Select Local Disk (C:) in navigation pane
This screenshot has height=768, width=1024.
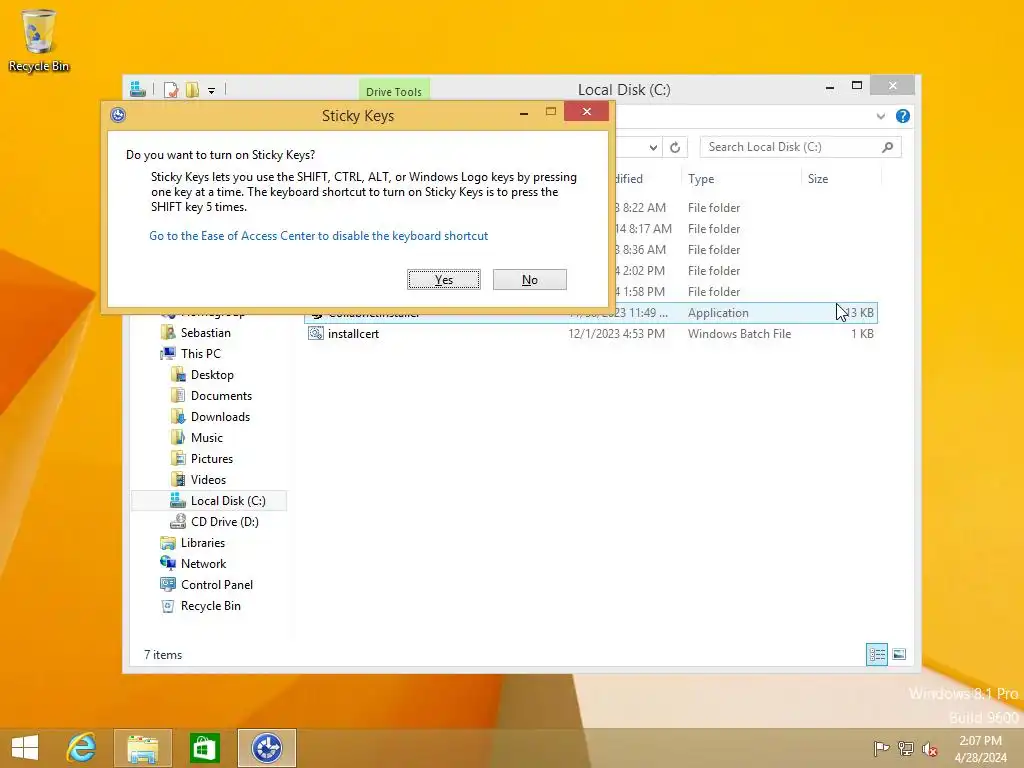click(209, 501)
